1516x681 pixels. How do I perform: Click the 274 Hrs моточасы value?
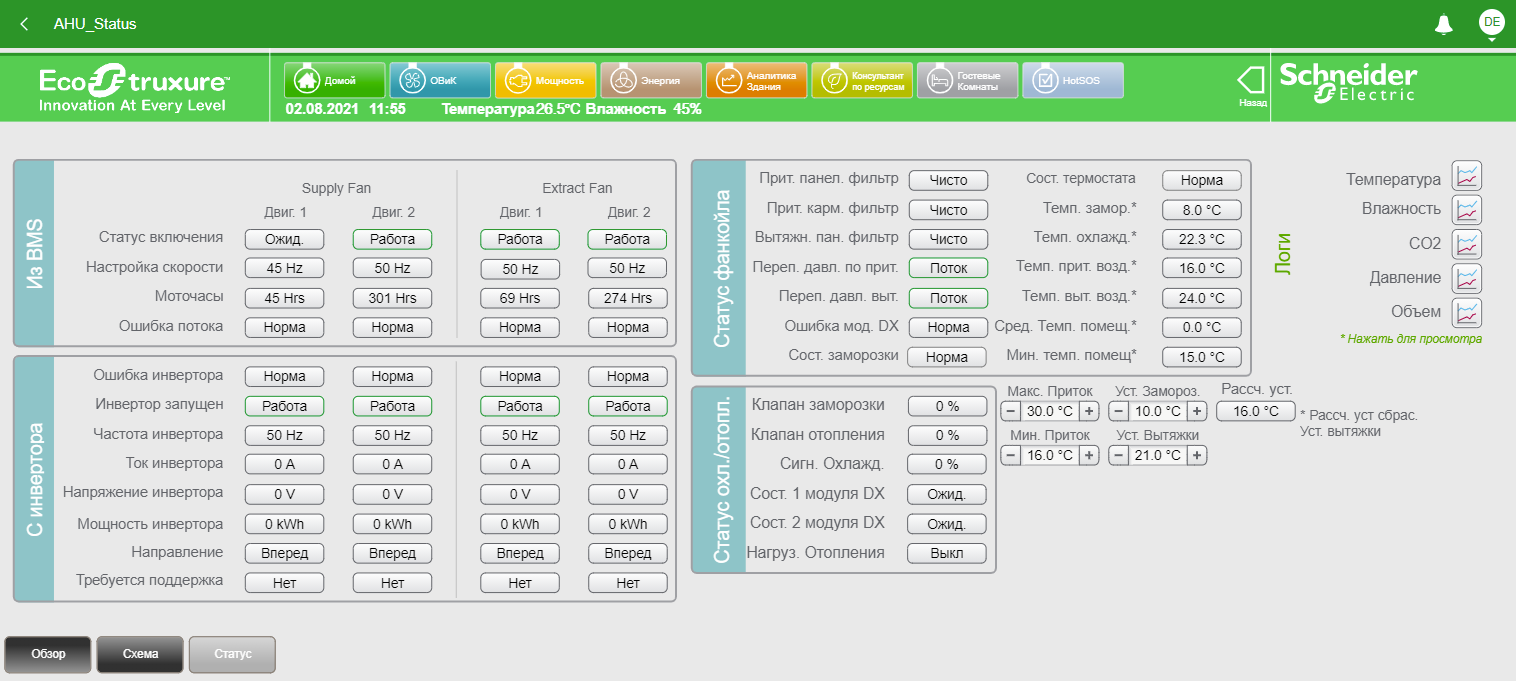pyautogui.click(x=627, y=298)
